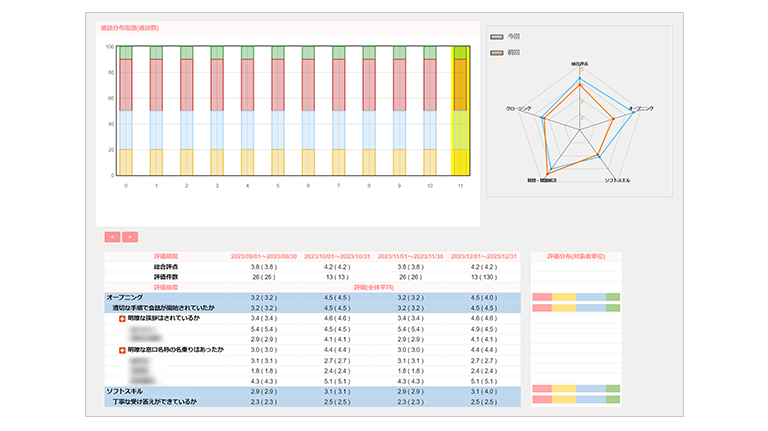Select the 2023/11/01～2023/11/30 period column header
This screenshot has height=431, width=768.
pyautogui.click(x=409, y=256)
